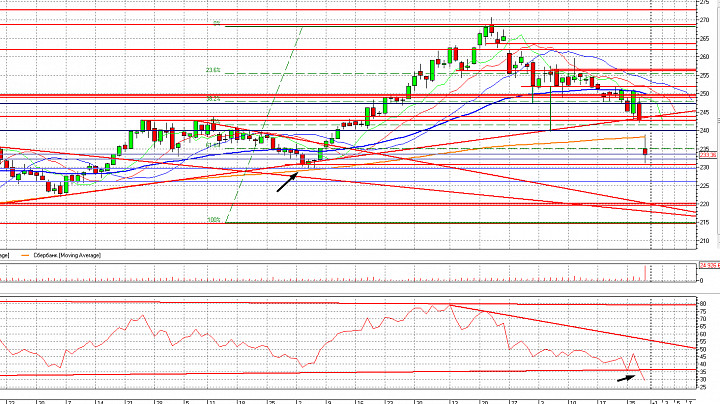Click the 225 value on the price axis
This screenshot has width=720, height=404.
pos(705,186)
